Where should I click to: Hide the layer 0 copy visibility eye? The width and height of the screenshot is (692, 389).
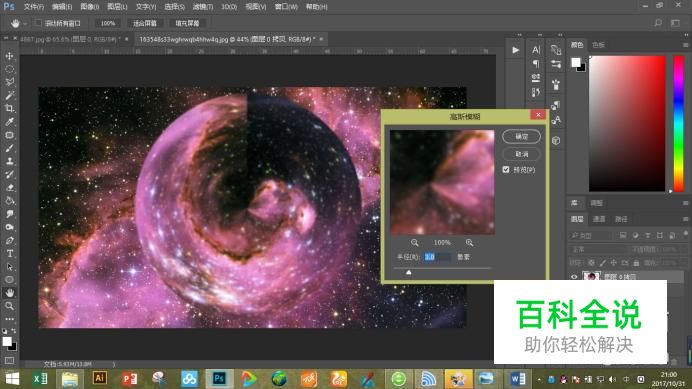(574, 277)
